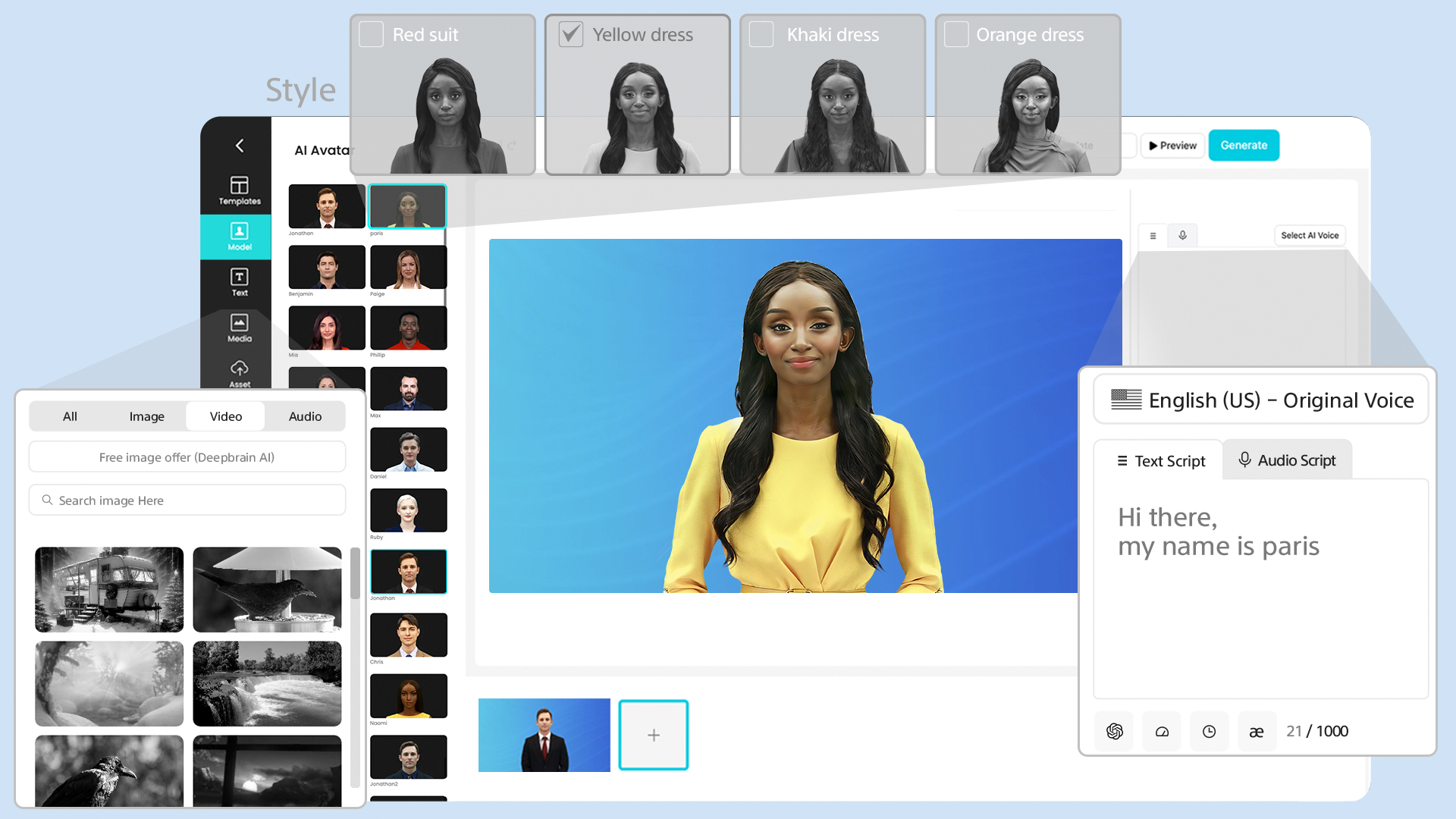1456x819 pixels.
Task: Click the Preview button
Action: (x=1172, y=146)
